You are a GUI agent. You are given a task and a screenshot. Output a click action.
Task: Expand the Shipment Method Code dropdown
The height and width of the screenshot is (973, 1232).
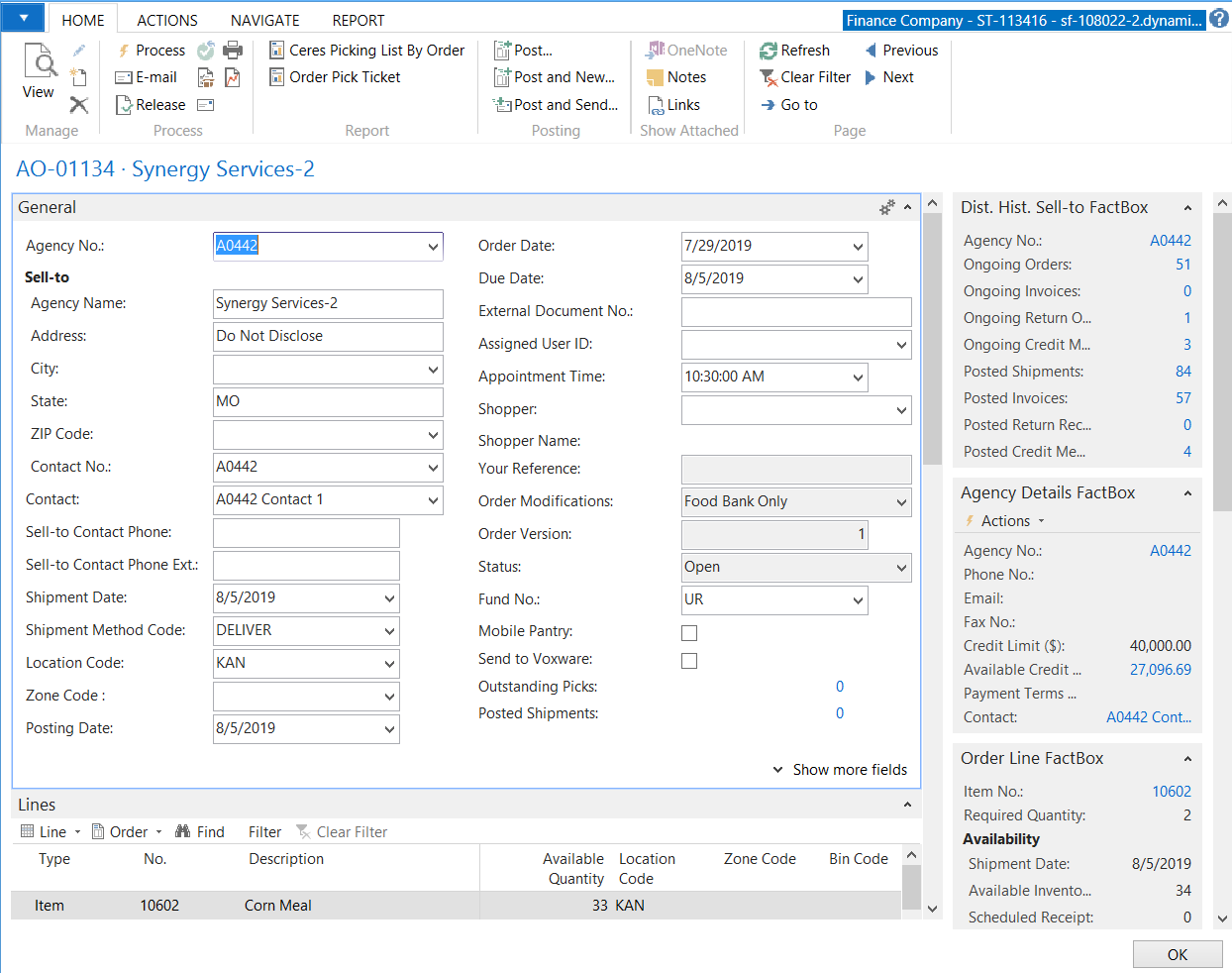pos(389,631)
